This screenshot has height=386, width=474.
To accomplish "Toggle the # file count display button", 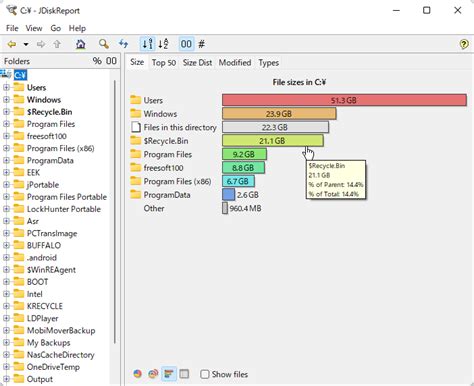I will (201, 44).
